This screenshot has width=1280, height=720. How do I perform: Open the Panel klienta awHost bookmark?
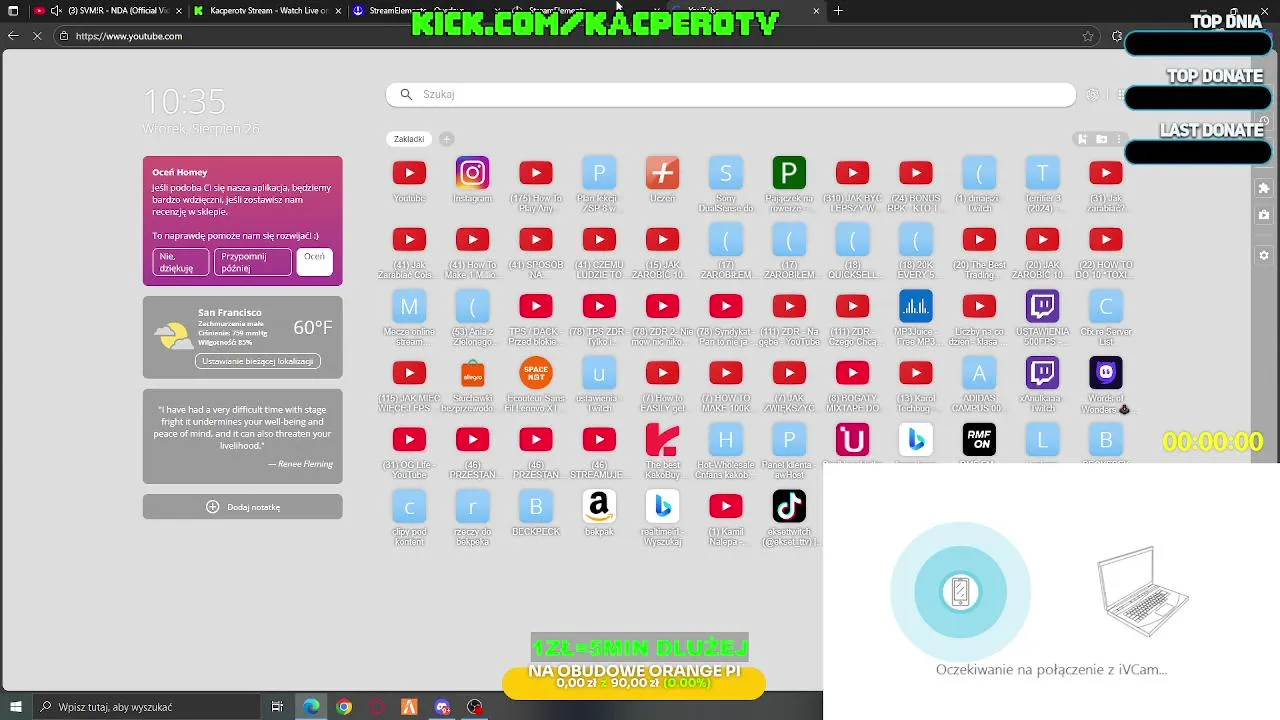click(789, 439)
